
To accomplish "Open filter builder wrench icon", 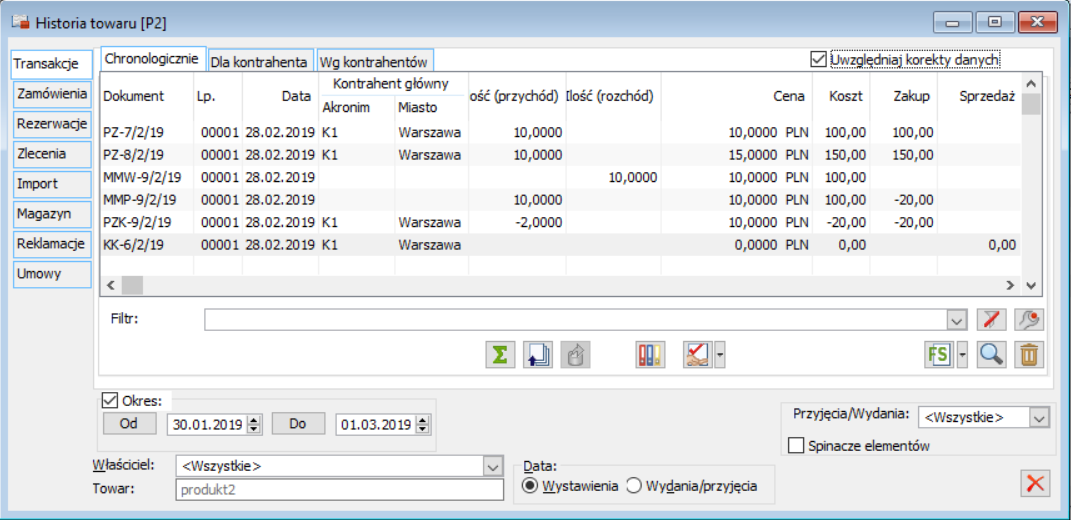I will [x=1027, y=319].
